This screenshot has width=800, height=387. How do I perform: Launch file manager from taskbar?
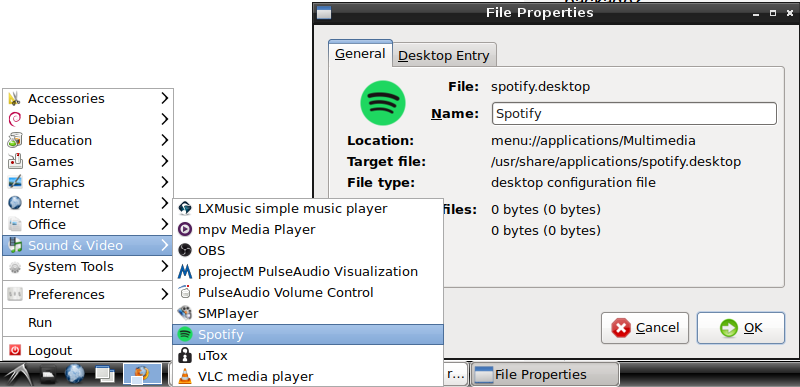49,375
